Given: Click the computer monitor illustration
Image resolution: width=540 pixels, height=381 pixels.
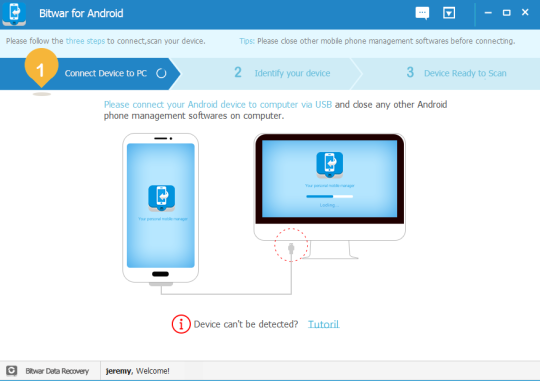Looking at the screenshot, I should coord(330,196).
